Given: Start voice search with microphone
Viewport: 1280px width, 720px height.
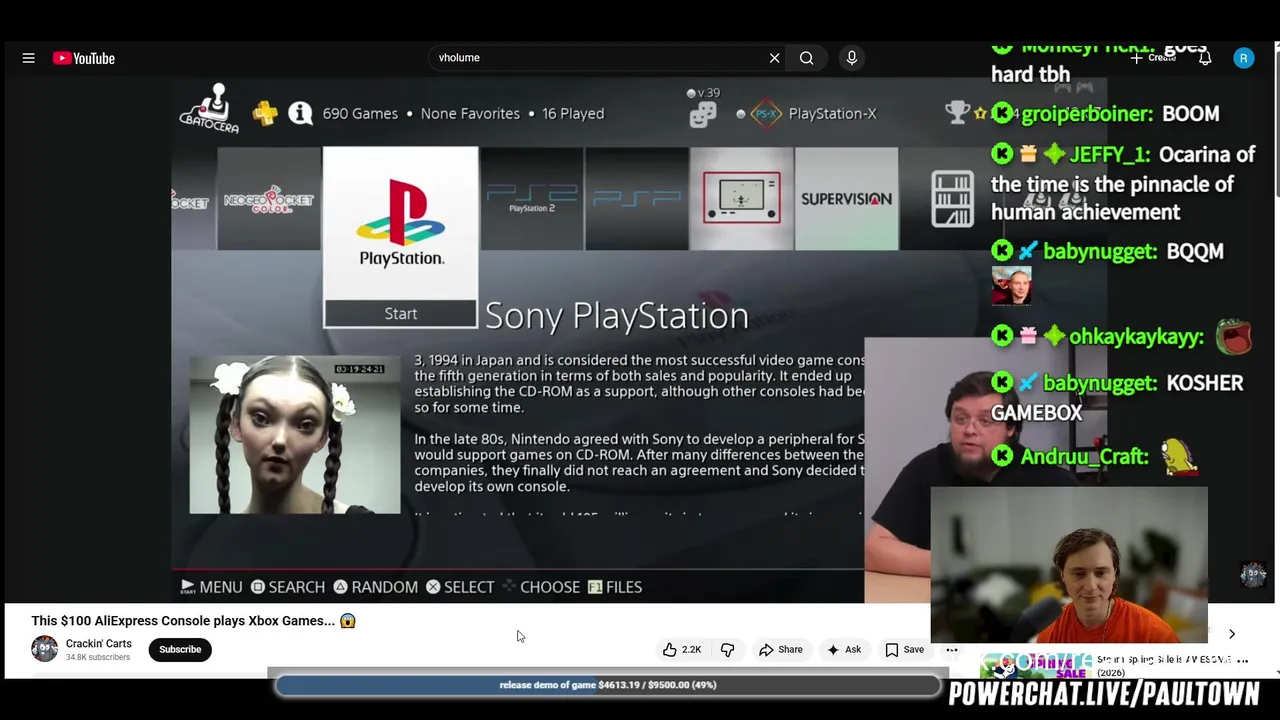Looking at the screenshot, I should [x=852, y=58].
